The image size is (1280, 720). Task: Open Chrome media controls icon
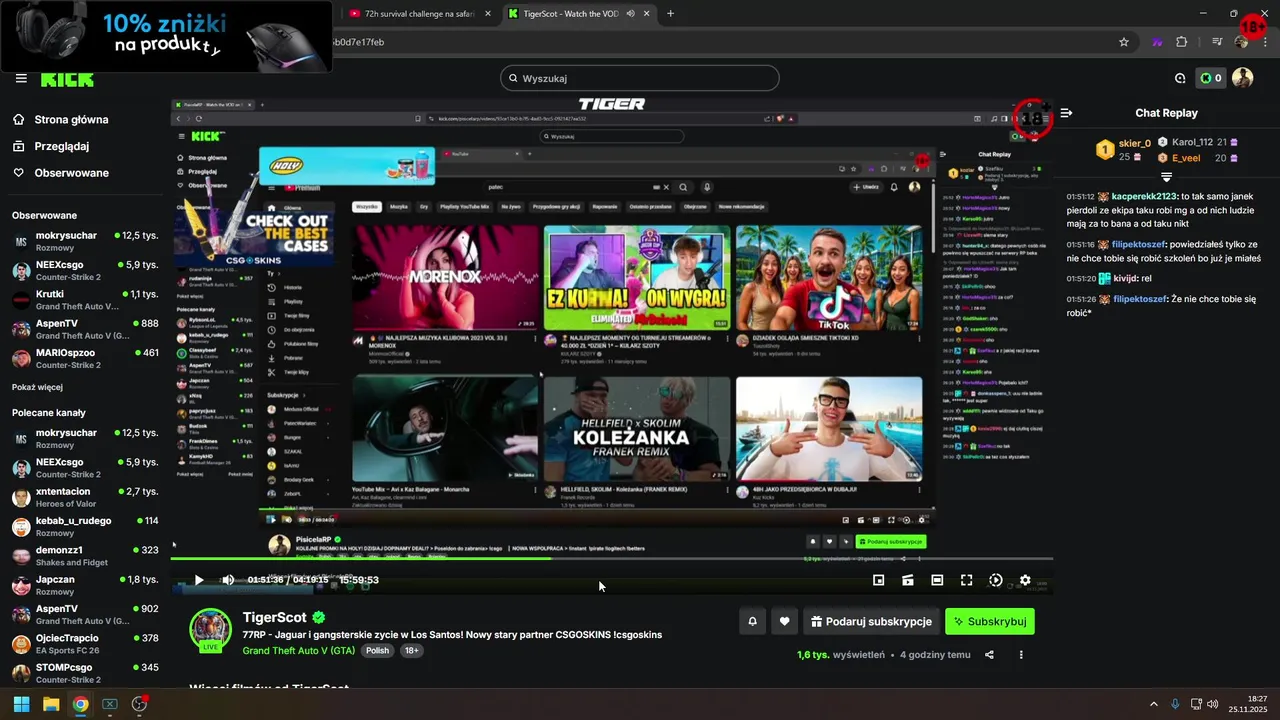point(1217,42)
